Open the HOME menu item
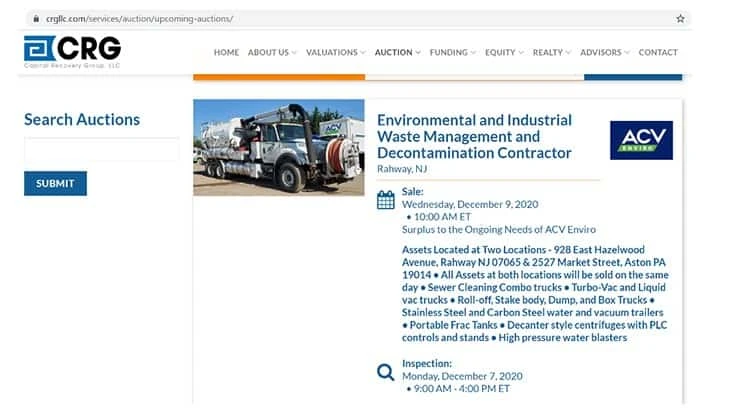 click(226, 52)
